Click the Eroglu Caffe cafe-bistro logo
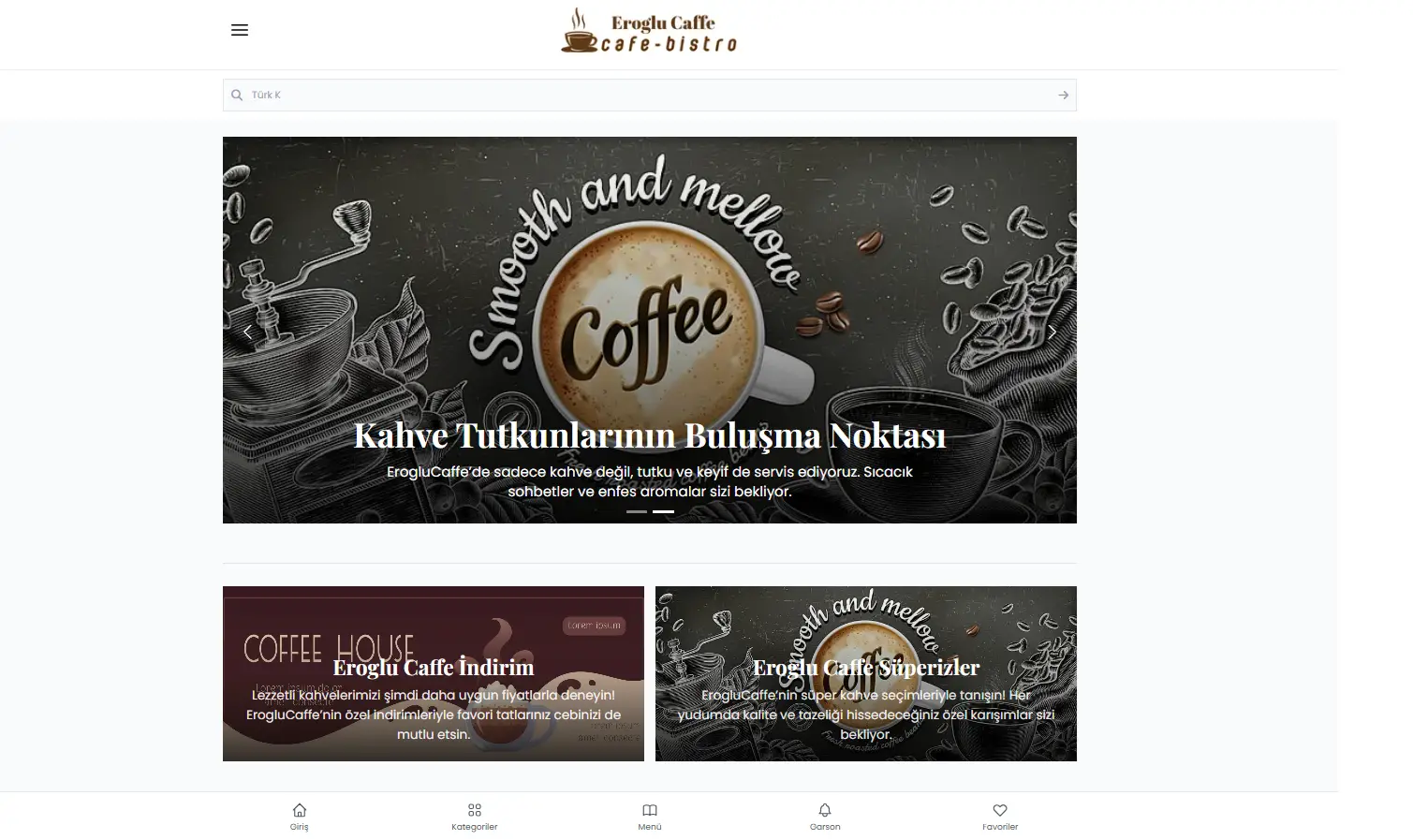This screenshot has height=840, width=1413. point(649,31)
